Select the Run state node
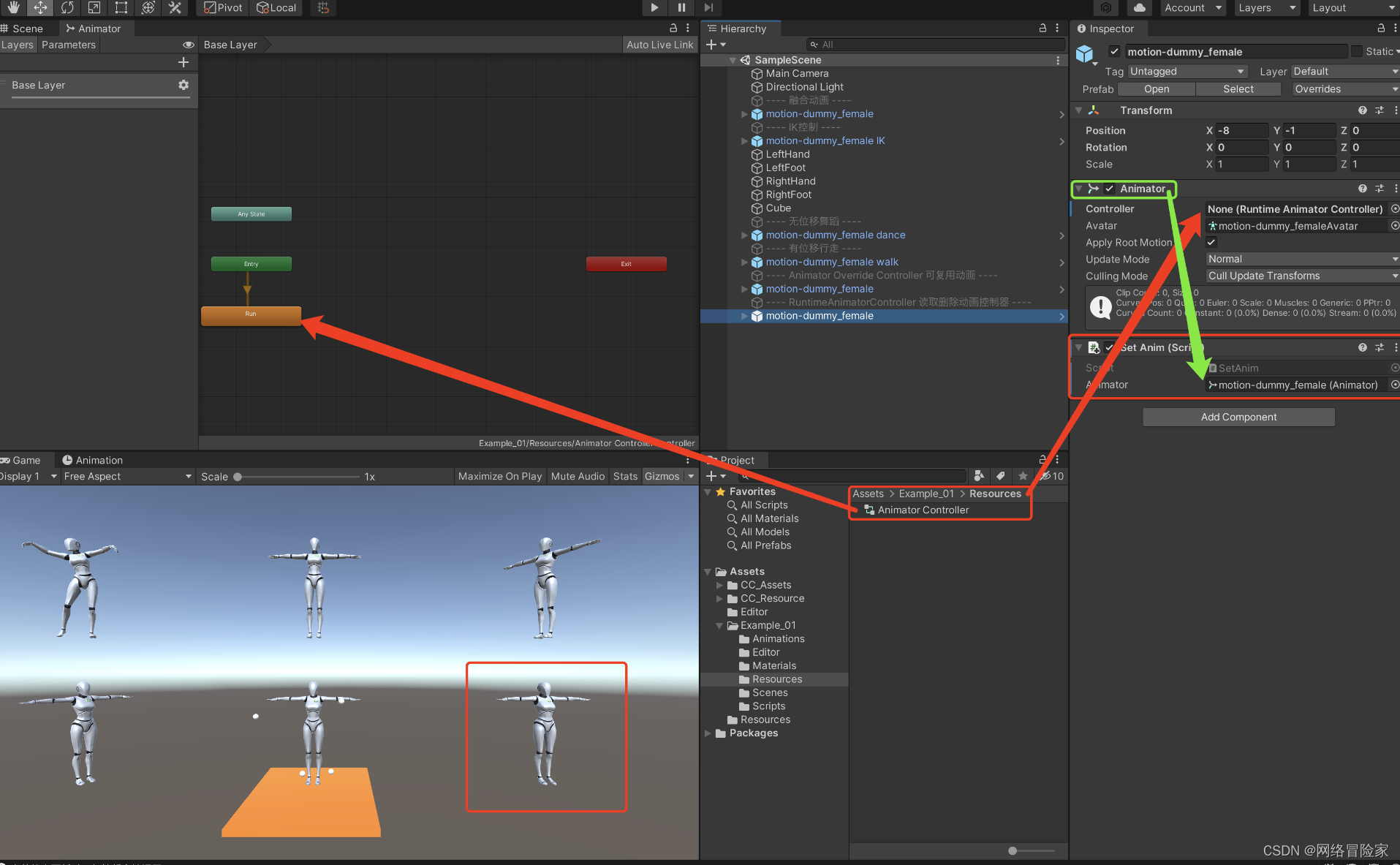 (x=251, y=314)
